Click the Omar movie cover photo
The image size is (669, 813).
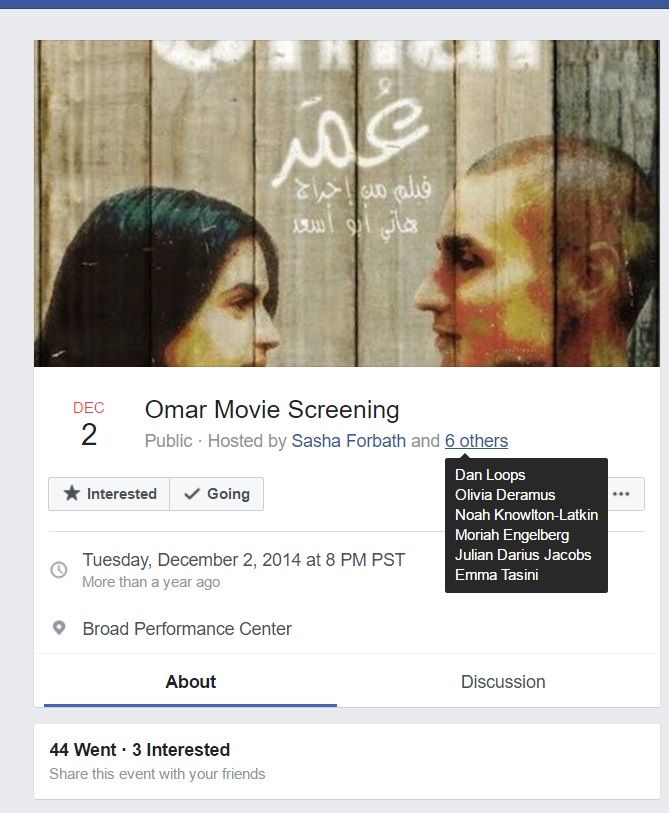334,200
